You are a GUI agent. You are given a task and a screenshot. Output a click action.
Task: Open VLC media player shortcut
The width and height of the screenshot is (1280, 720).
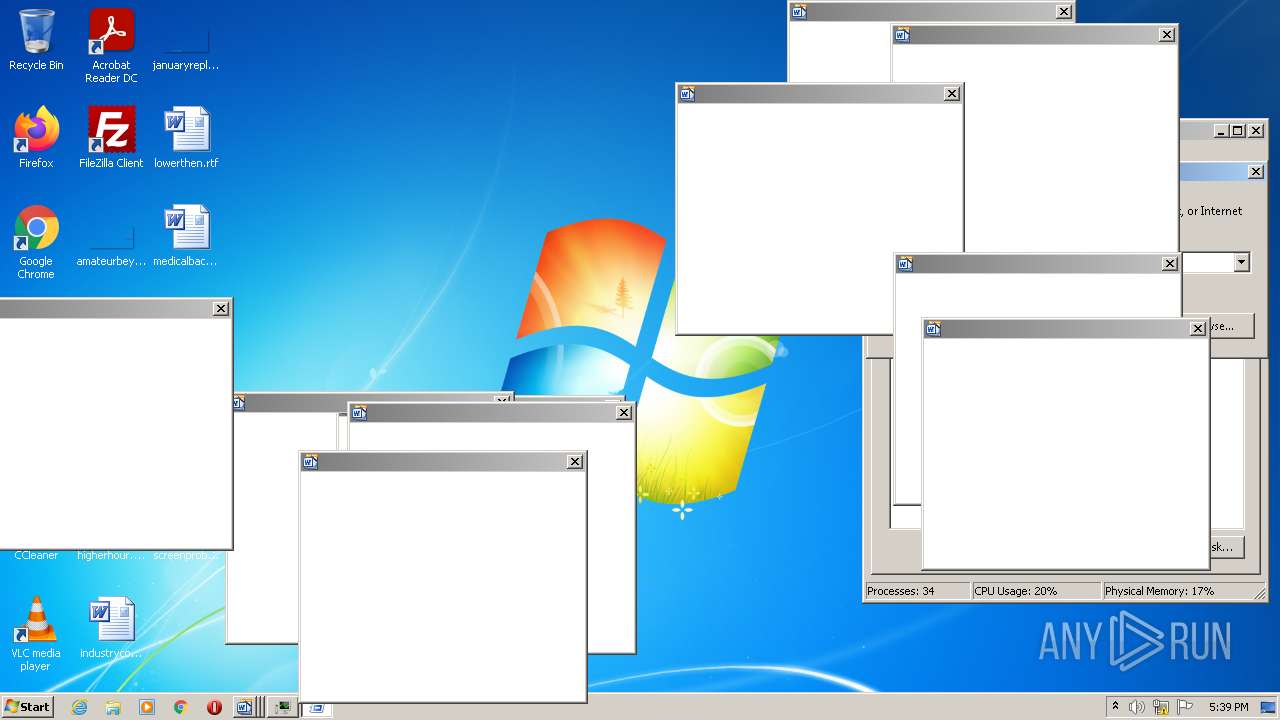tap(36, 634)
